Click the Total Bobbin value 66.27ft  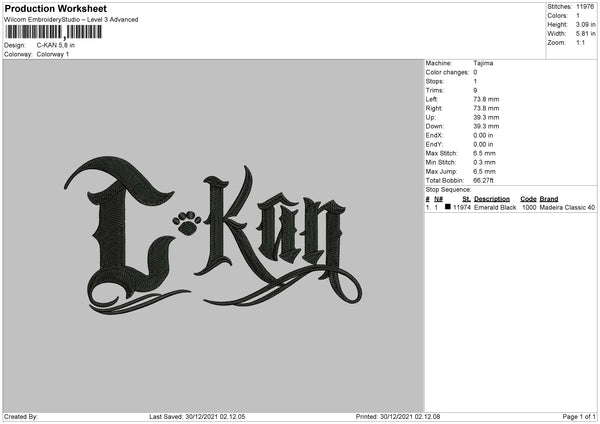[x=483, y=181]
